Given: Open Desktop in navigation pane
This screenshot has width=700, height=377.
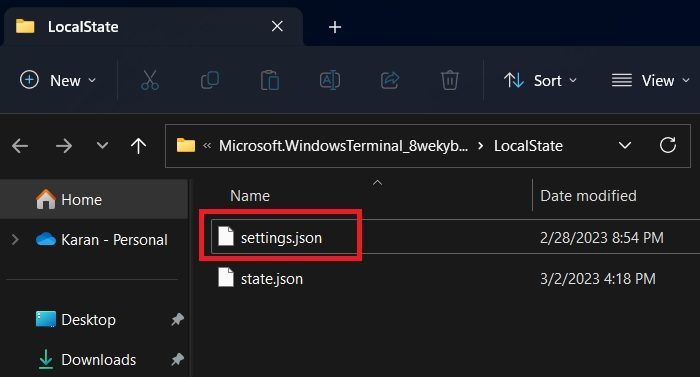Looking at the screenshot, I should pyautogui.click(x=88, y=319).
